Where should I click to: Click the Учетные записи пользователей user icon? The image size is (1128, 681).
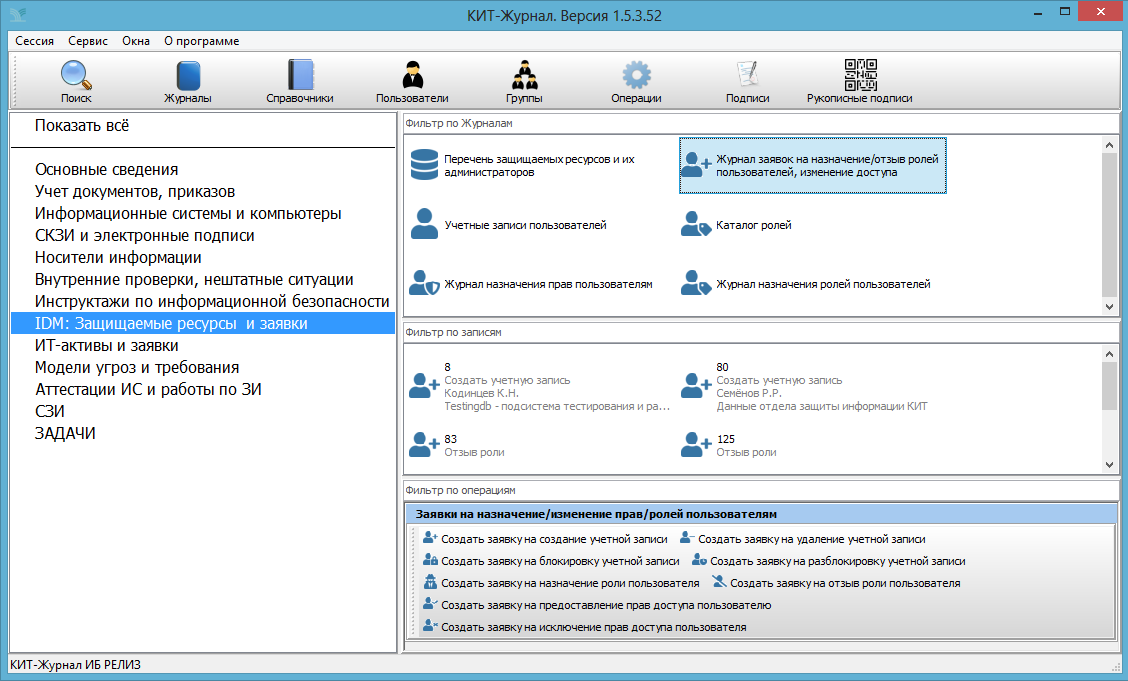424,224
